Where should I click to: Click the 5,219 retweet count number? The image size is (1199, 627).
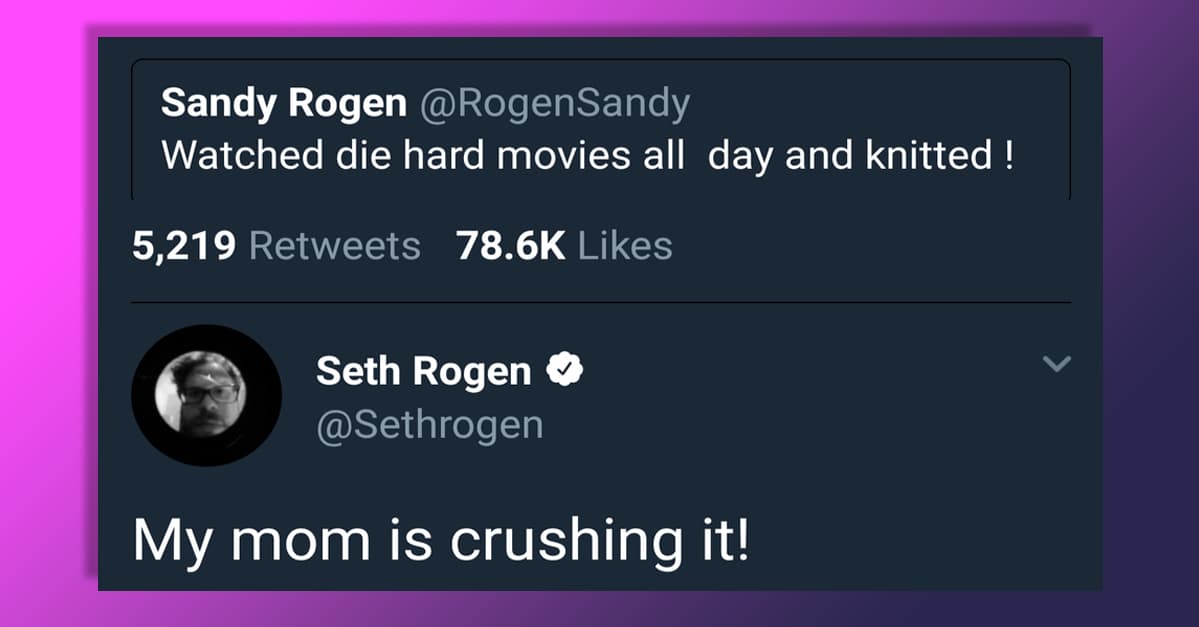[184, 246]
